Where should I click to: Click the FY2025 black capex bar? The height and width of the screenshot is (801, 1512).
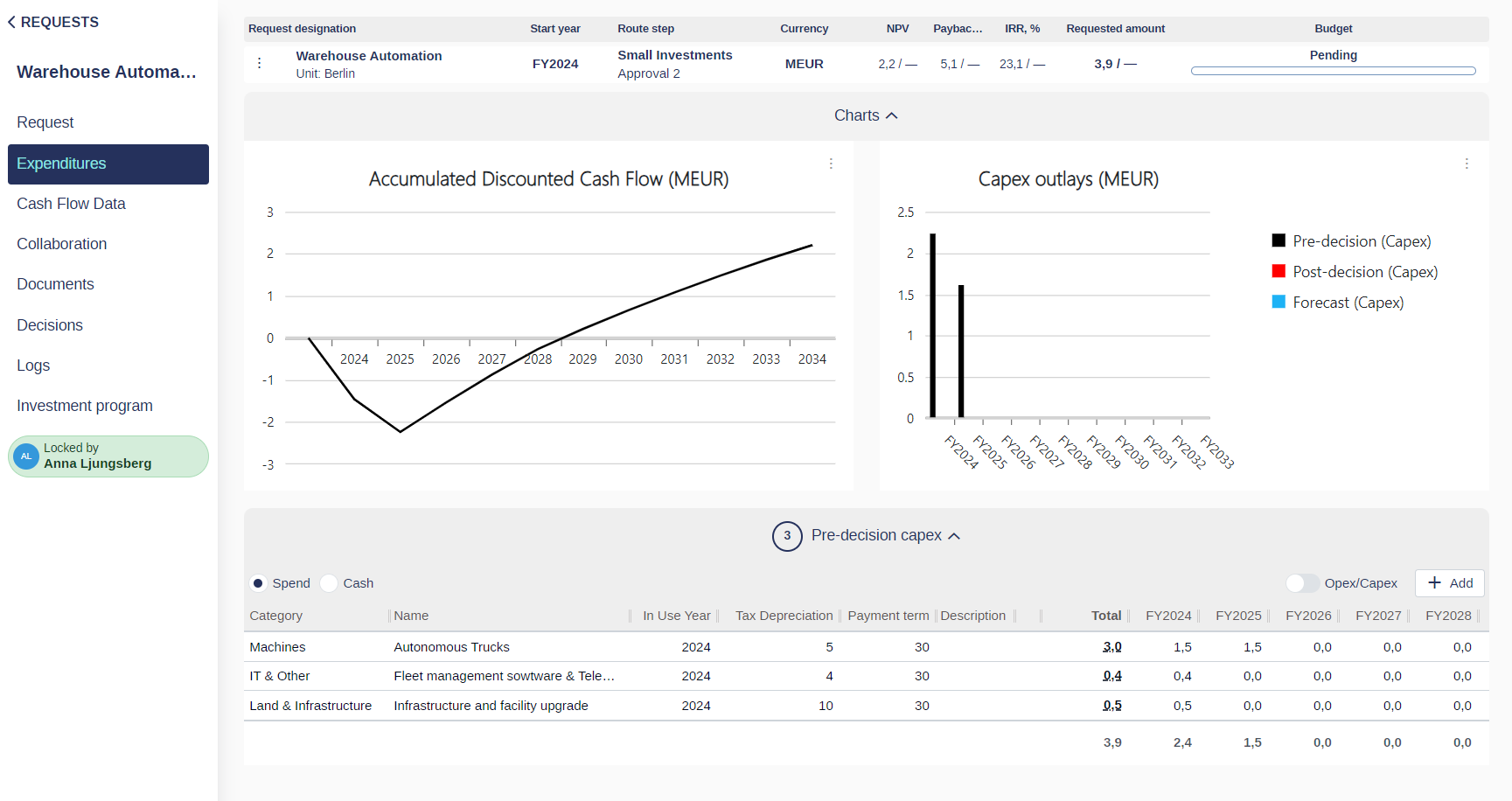[961, 352]
